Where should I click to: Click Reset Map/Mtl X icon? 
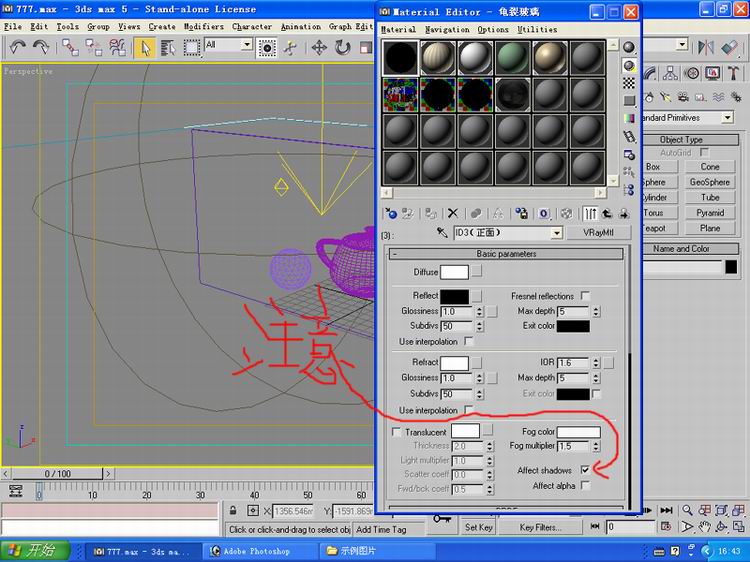click(x=453, y=213)
